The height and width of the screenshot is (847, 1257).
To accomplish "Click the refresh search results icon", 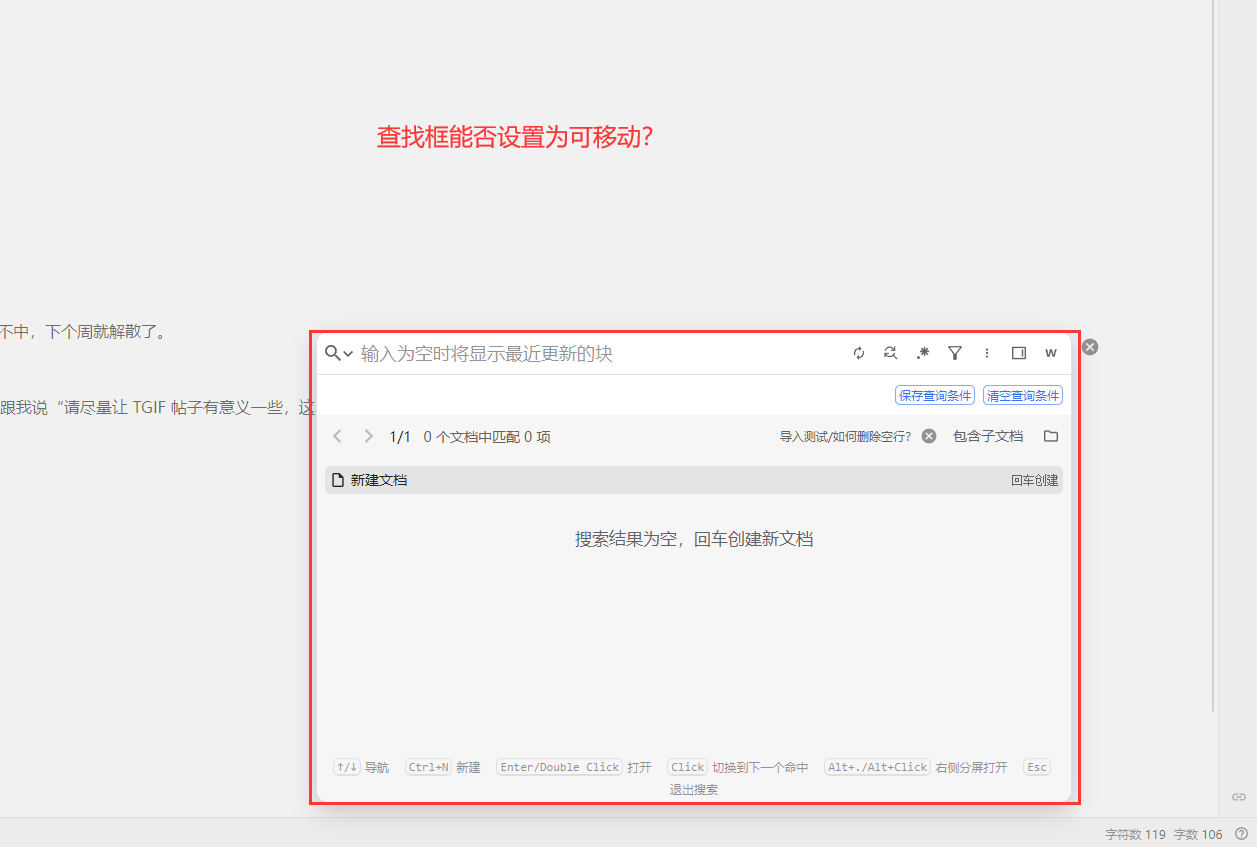I will coord(858,353).
